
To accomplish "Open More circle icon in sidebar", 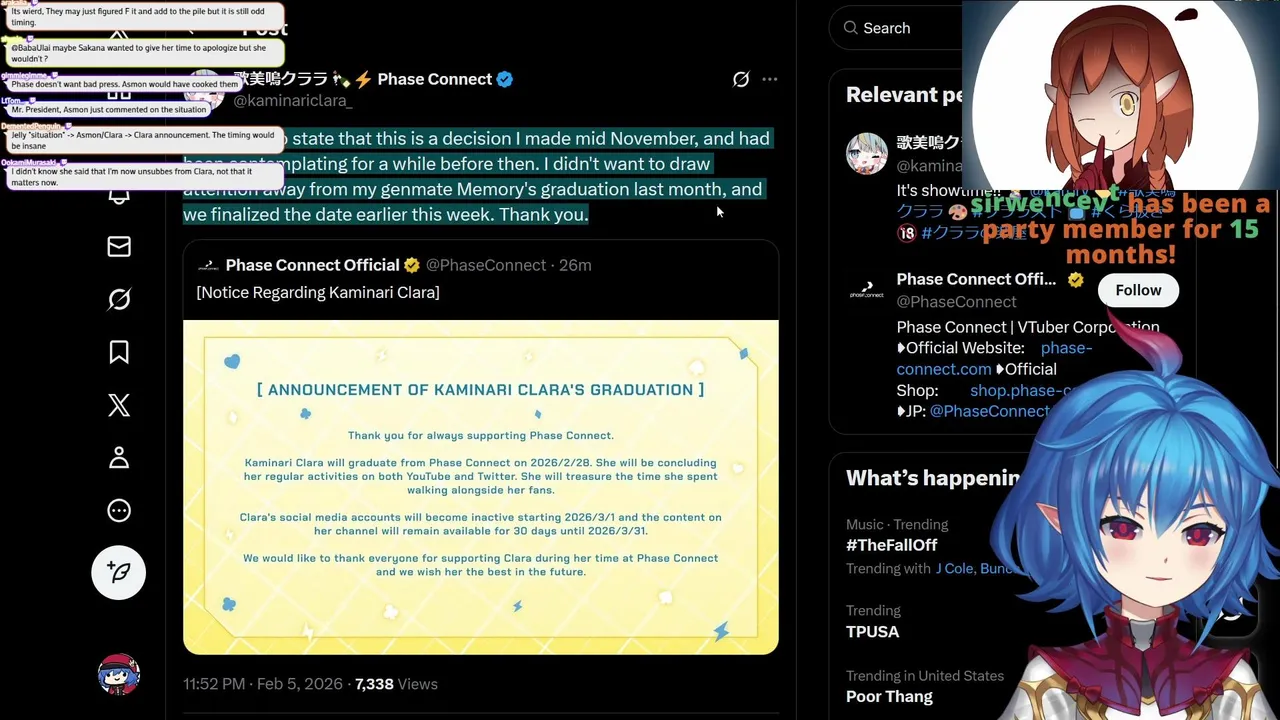I will 119,511.
